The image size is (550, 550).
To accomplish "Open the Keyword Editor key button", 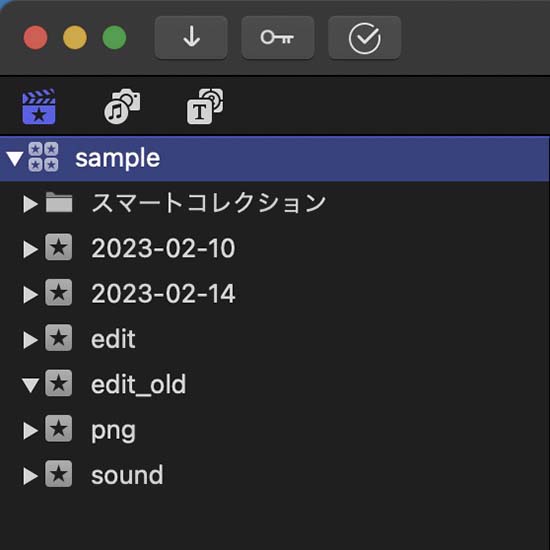I will tap(277, 38).
